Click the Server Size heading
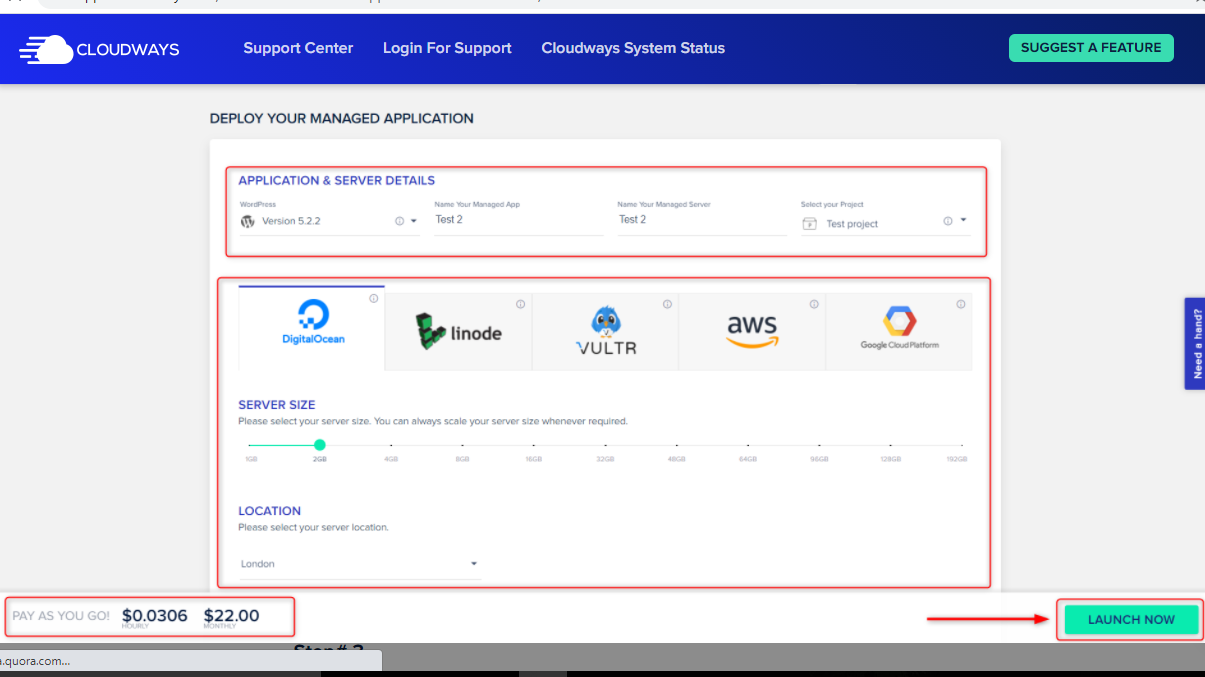Viewport: 1205px width, 677px height. coord(277,405)
